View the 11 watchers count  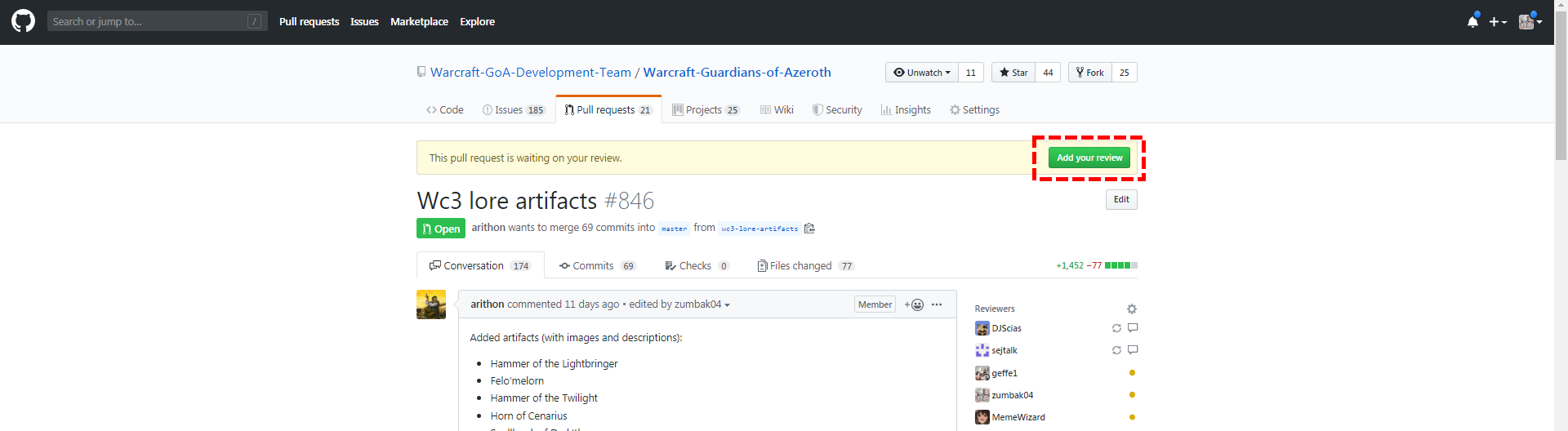coord(971,73)
